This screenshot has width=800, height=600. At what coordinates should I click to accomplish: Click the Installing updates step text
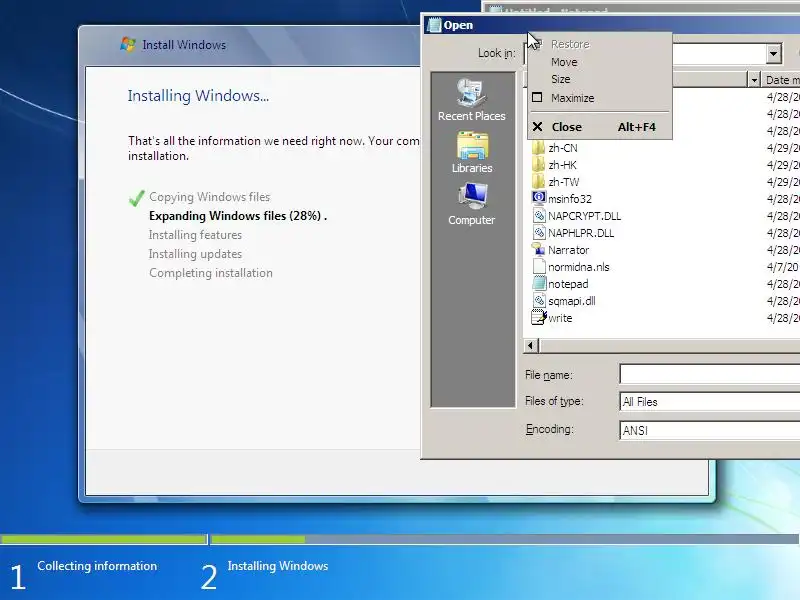pyautogui.click(x=195, y=254)
